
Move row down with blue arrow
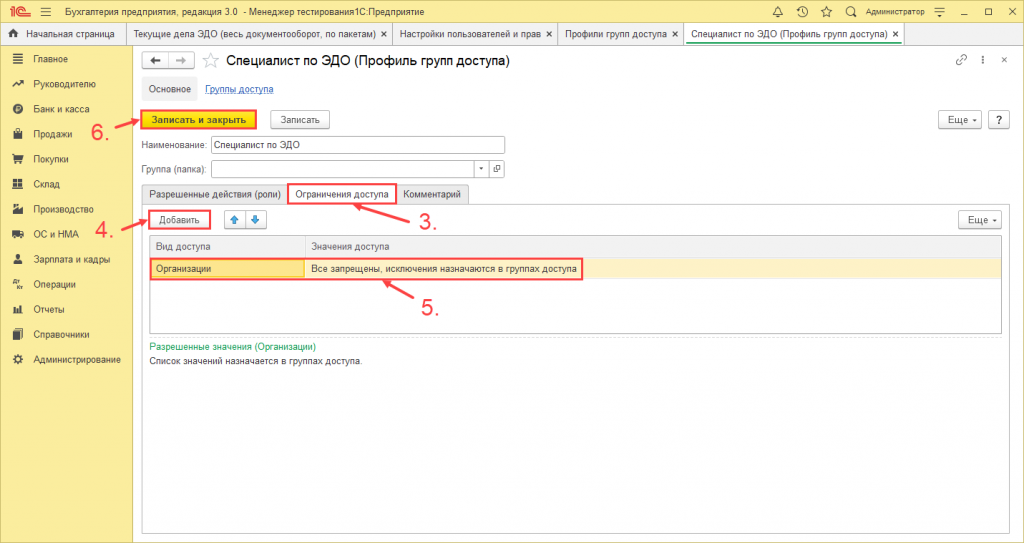(x=255, y=220)
